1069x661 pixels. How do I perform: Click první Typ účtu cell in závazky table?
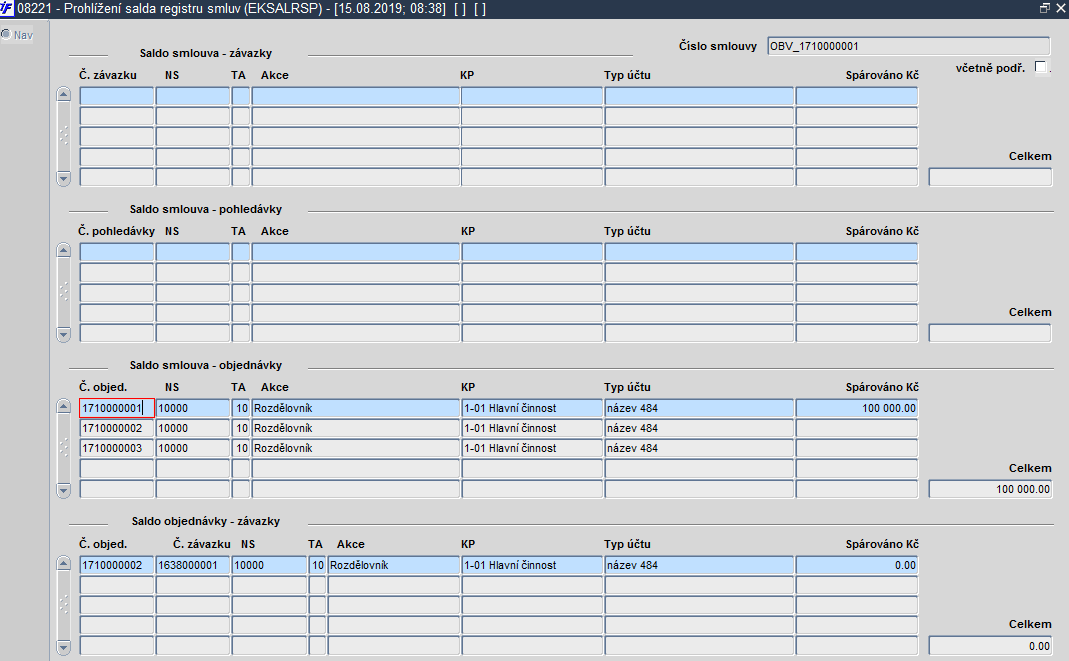tap(699, 96)
